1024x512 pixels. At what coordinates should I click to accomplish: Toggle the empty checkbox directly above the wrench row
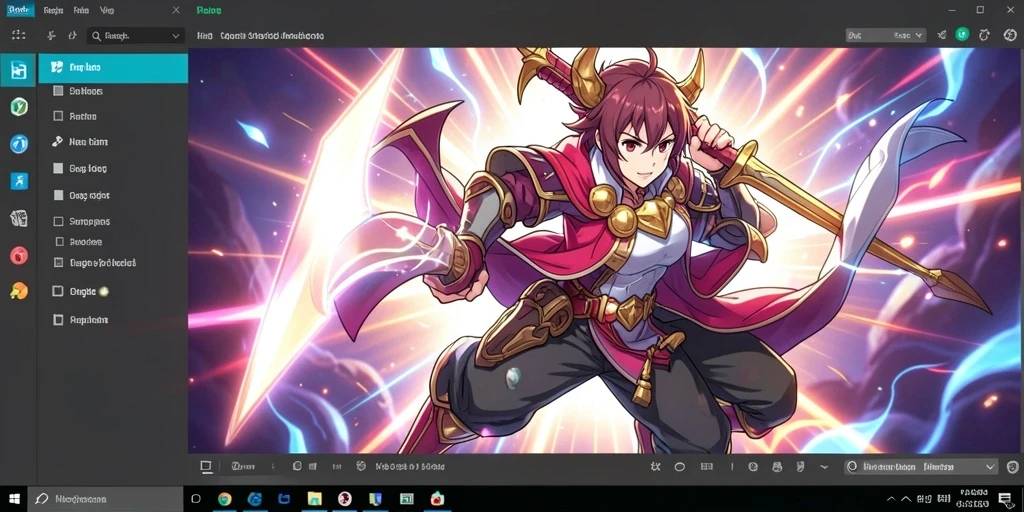tap(58, 116)
